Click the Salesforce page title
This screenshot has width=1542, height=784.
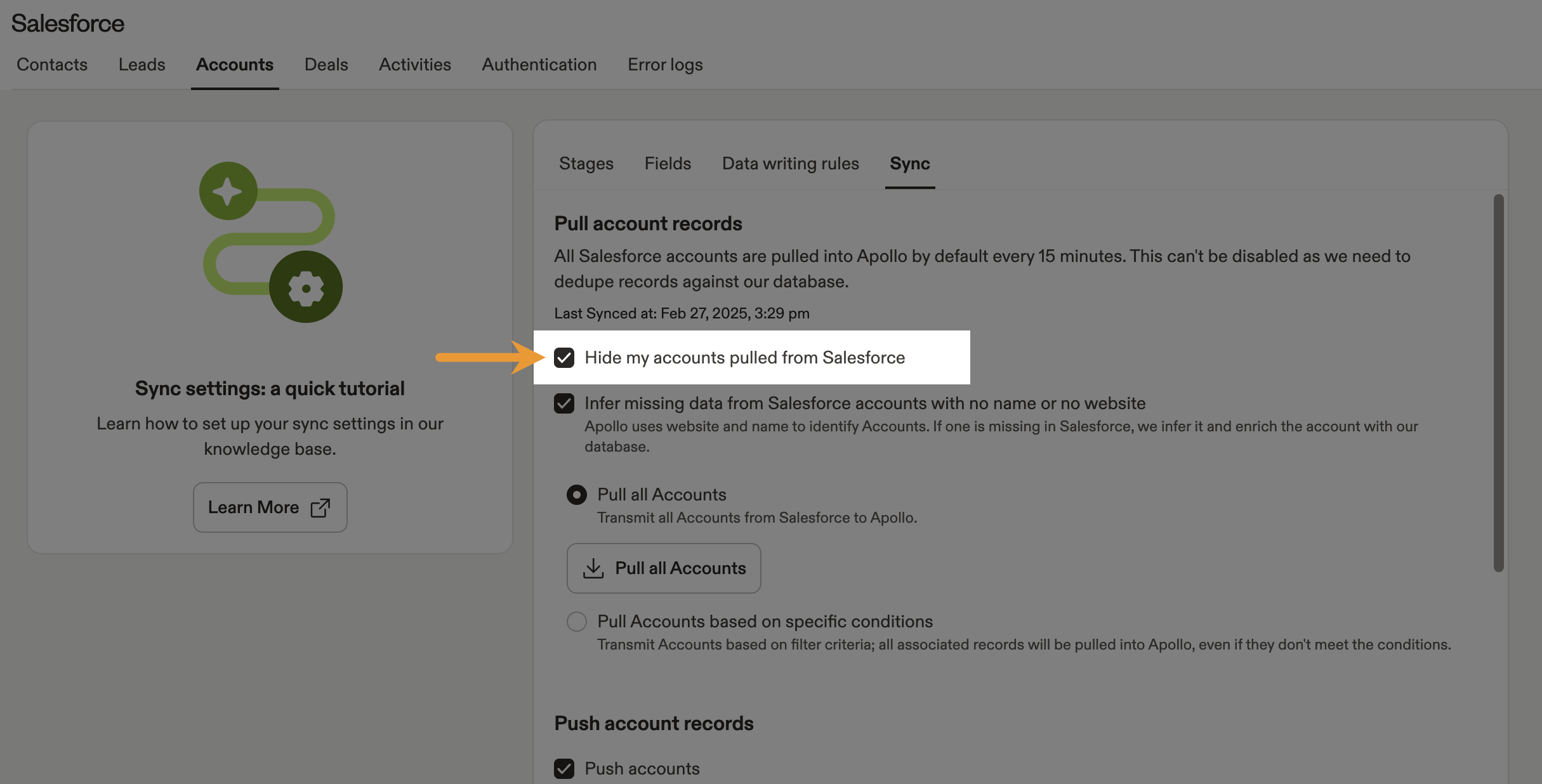68,23
